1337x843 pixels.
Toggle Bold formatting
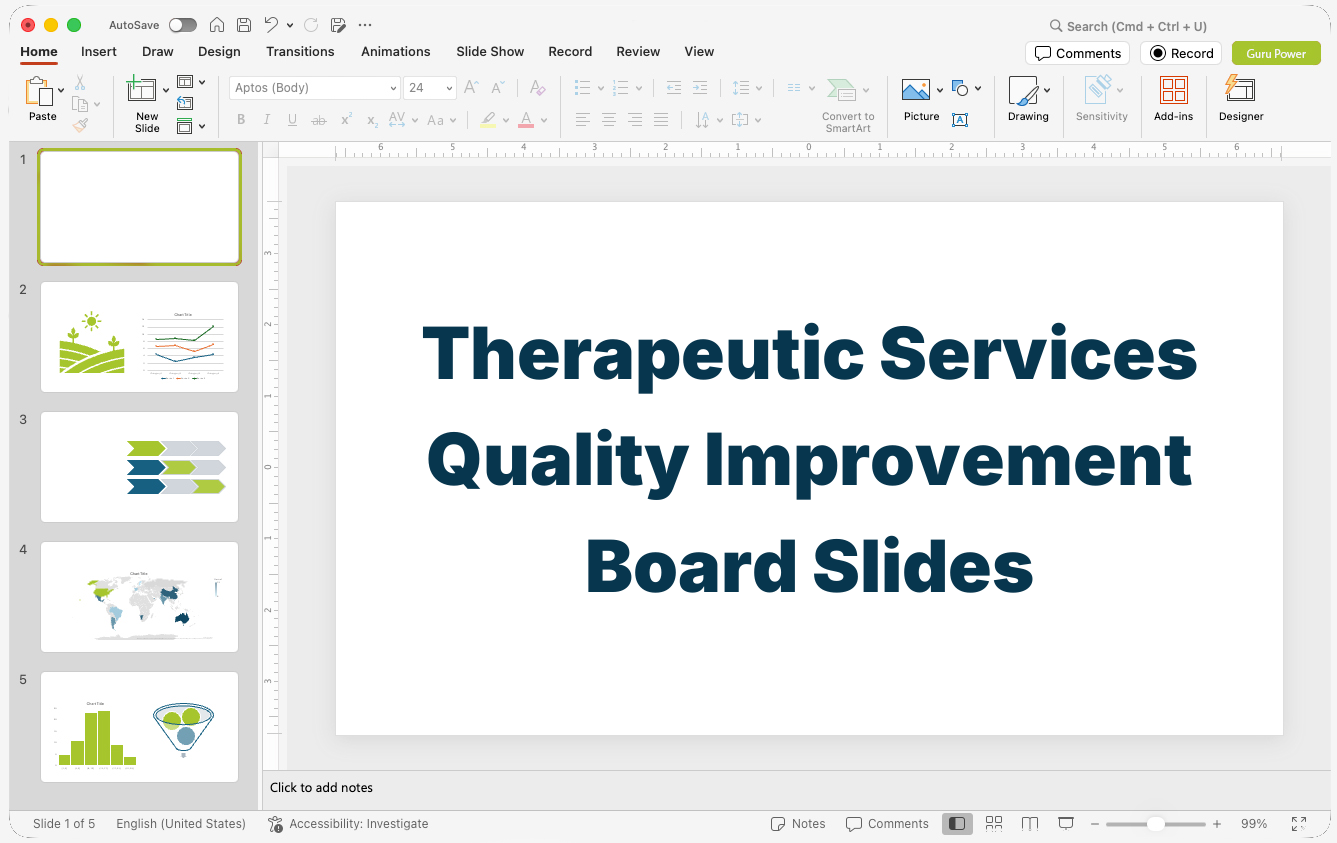tap(241, 120)
